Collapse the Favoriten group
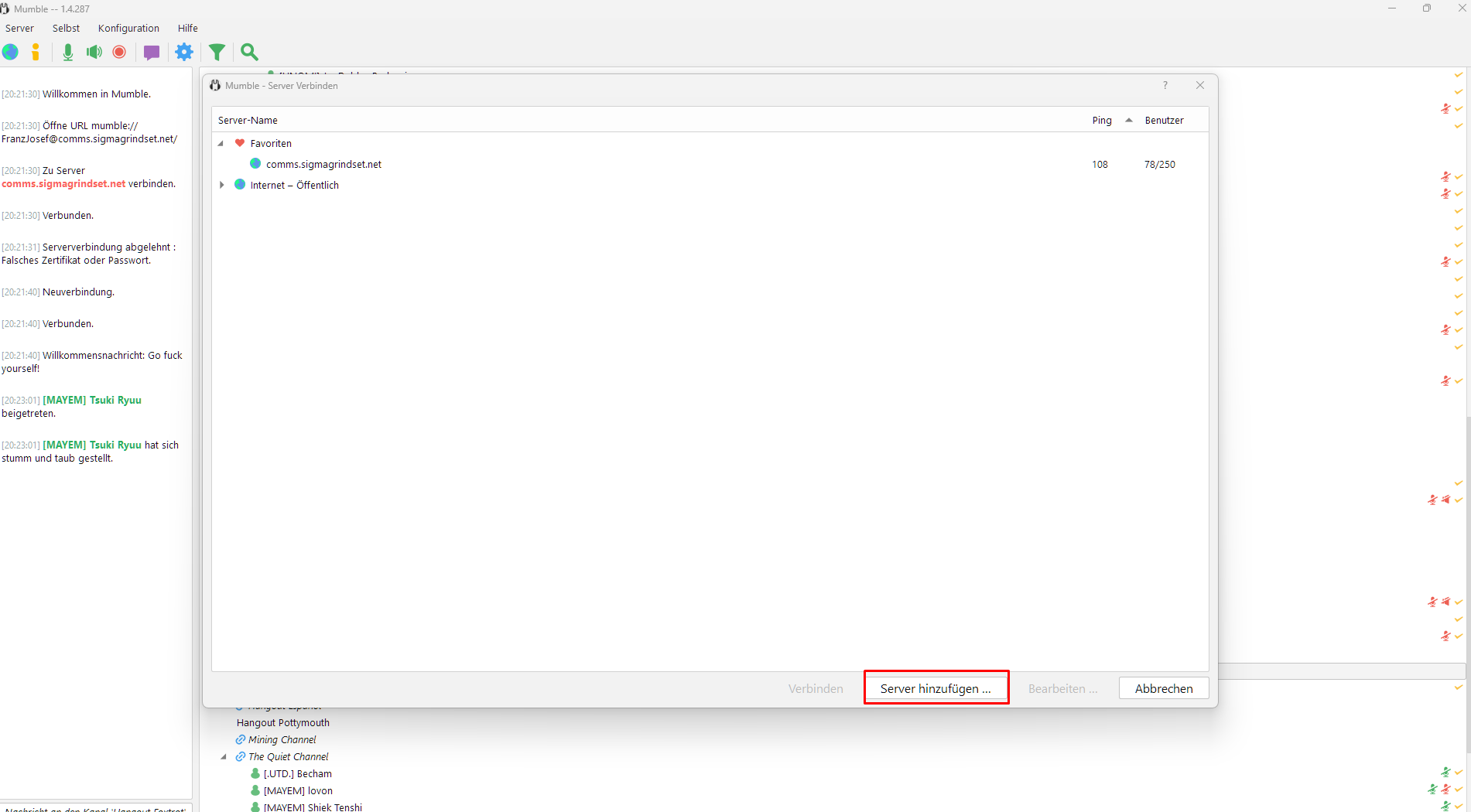 tap(221, 143)
